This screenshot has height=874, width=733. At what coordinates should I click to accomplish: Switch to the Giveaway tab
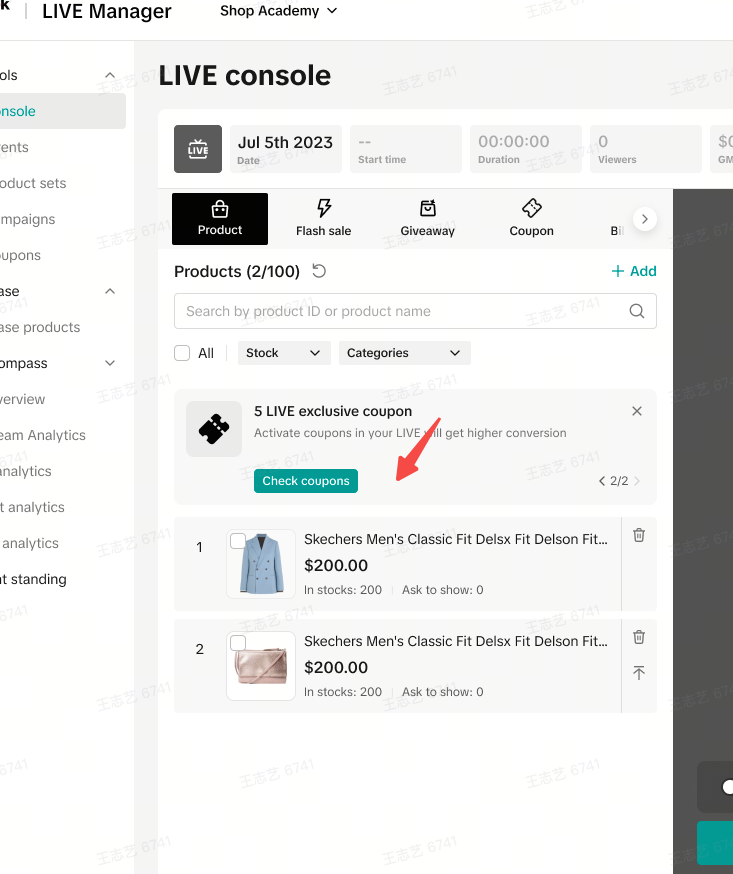(x=428, y=219)
